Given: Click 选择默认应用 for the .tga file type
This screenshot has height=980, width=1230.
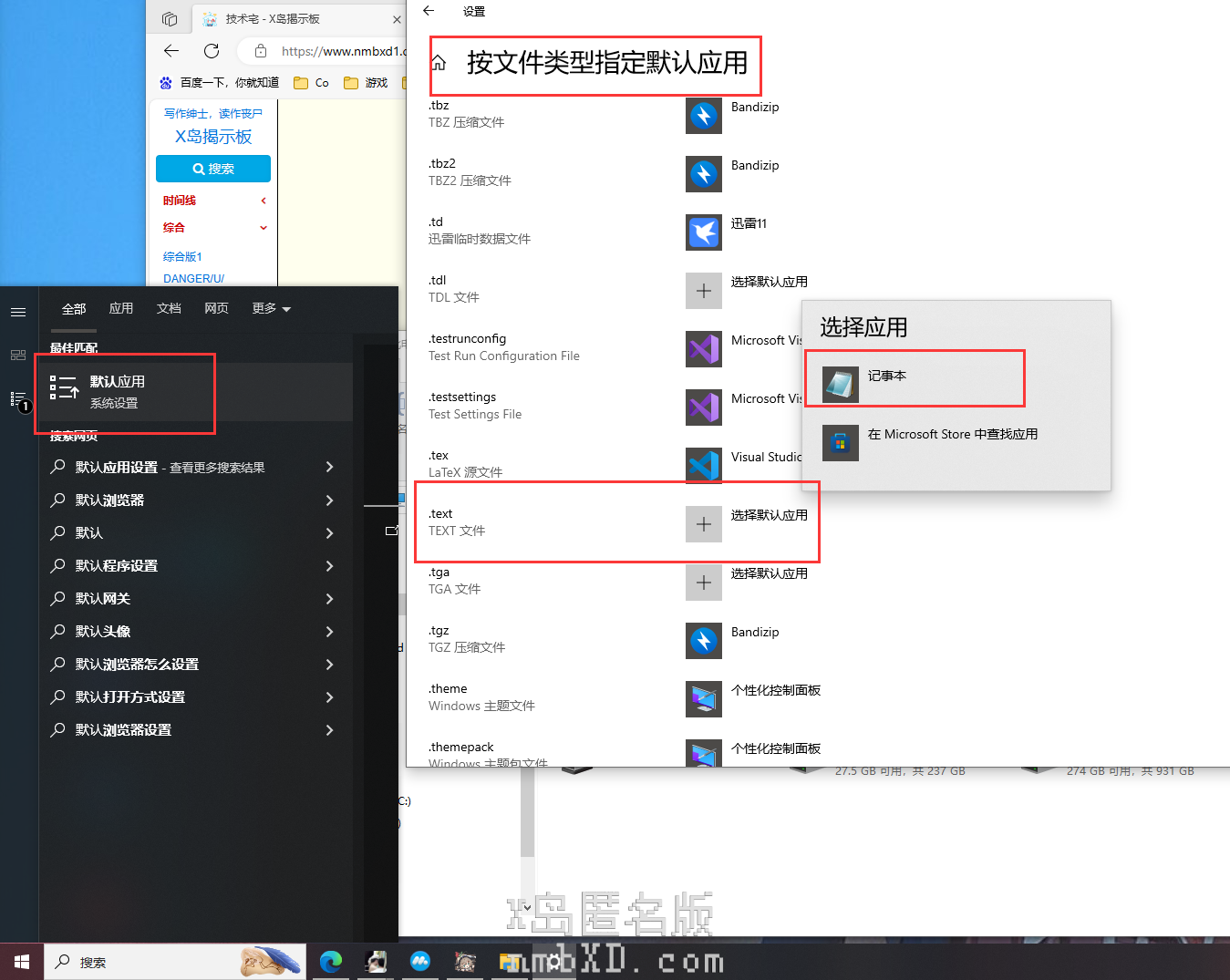Looking at the screenshot, I should [769, 574].
